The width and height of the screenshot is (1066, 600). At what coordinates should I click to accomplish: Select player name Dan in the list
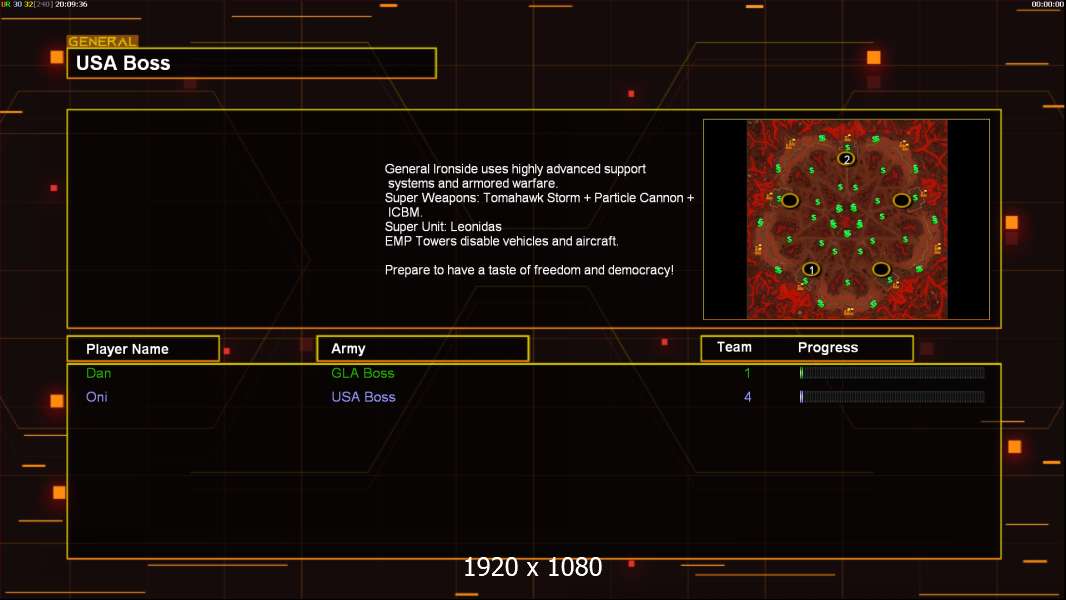coord(99,373)
